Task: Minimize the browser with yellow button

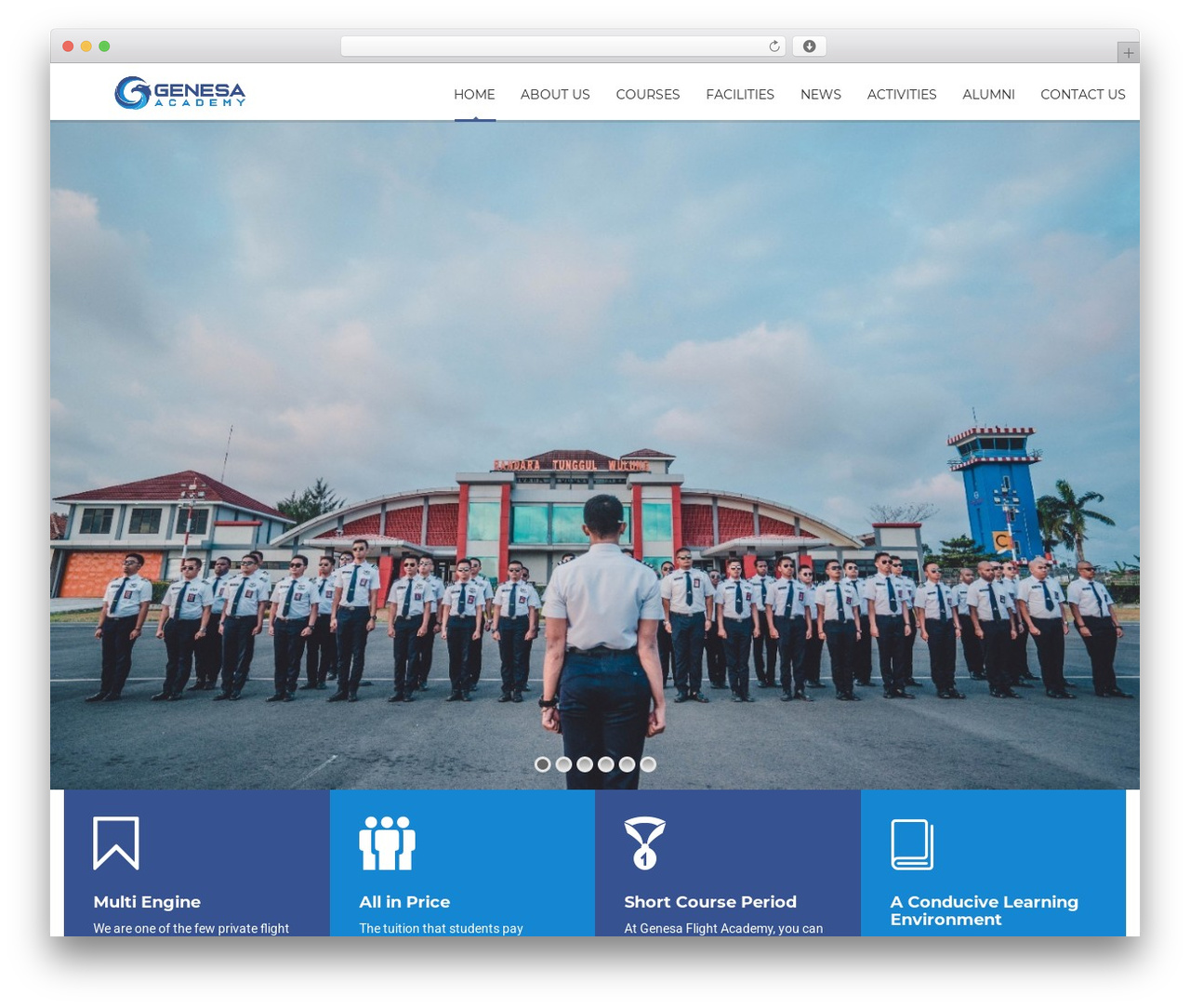Action: [86, 46]
